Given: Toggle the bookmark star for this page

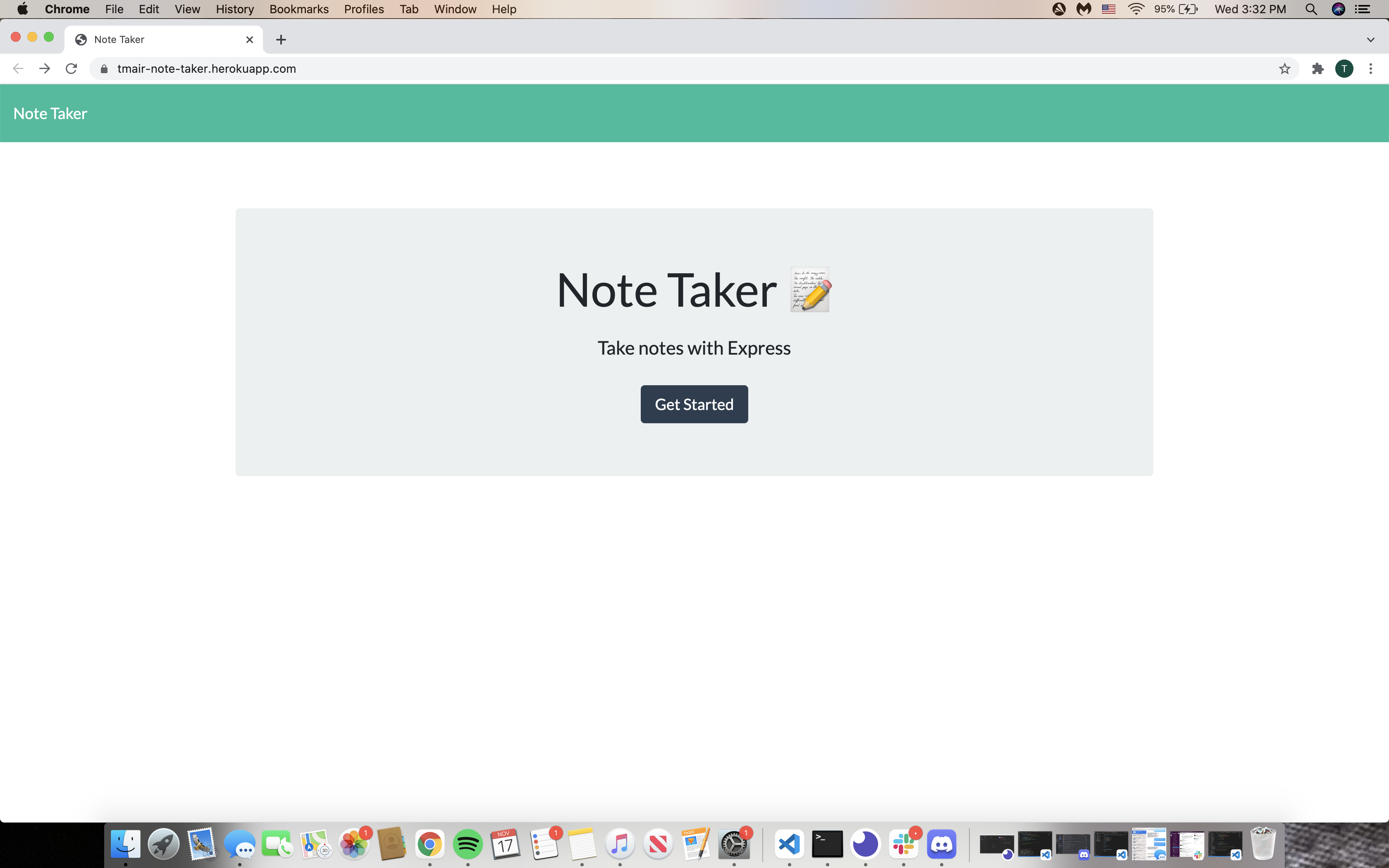Looking at the screenshot, I should point(1284,68).
